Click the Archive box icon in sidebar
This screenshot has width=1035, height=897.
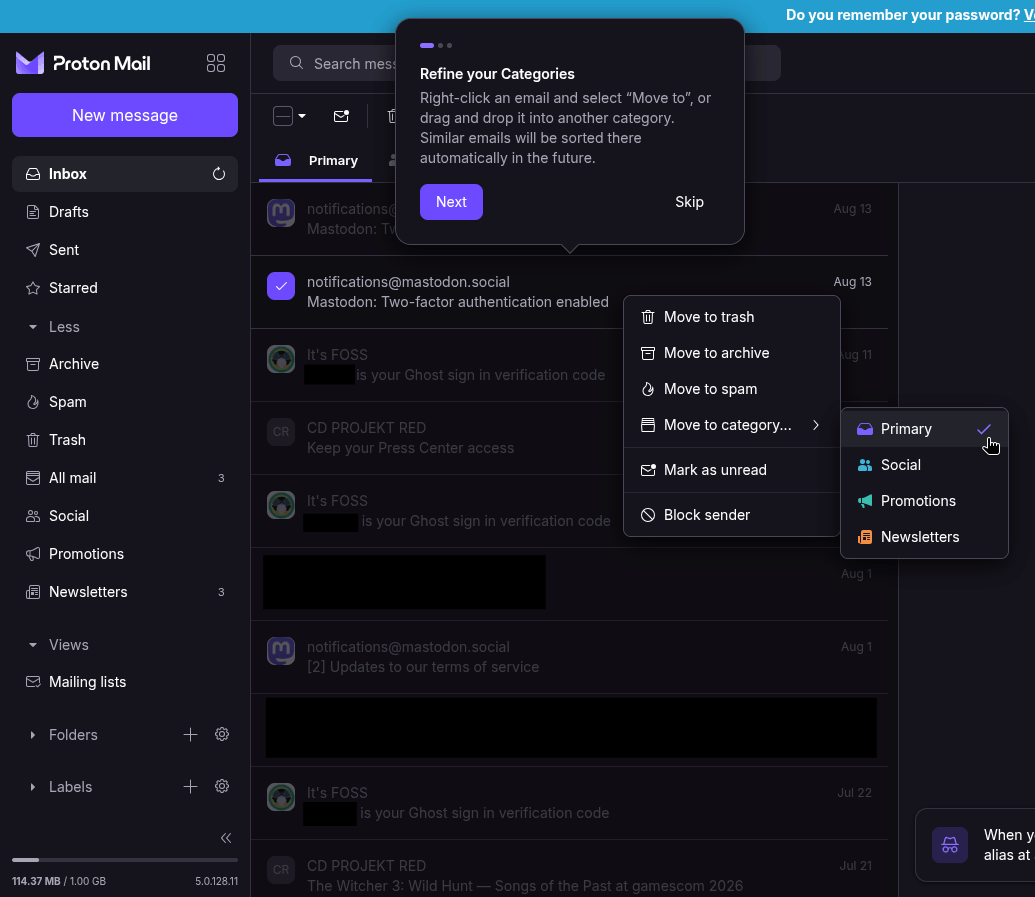pyautogui.click(x=32, y=364)
